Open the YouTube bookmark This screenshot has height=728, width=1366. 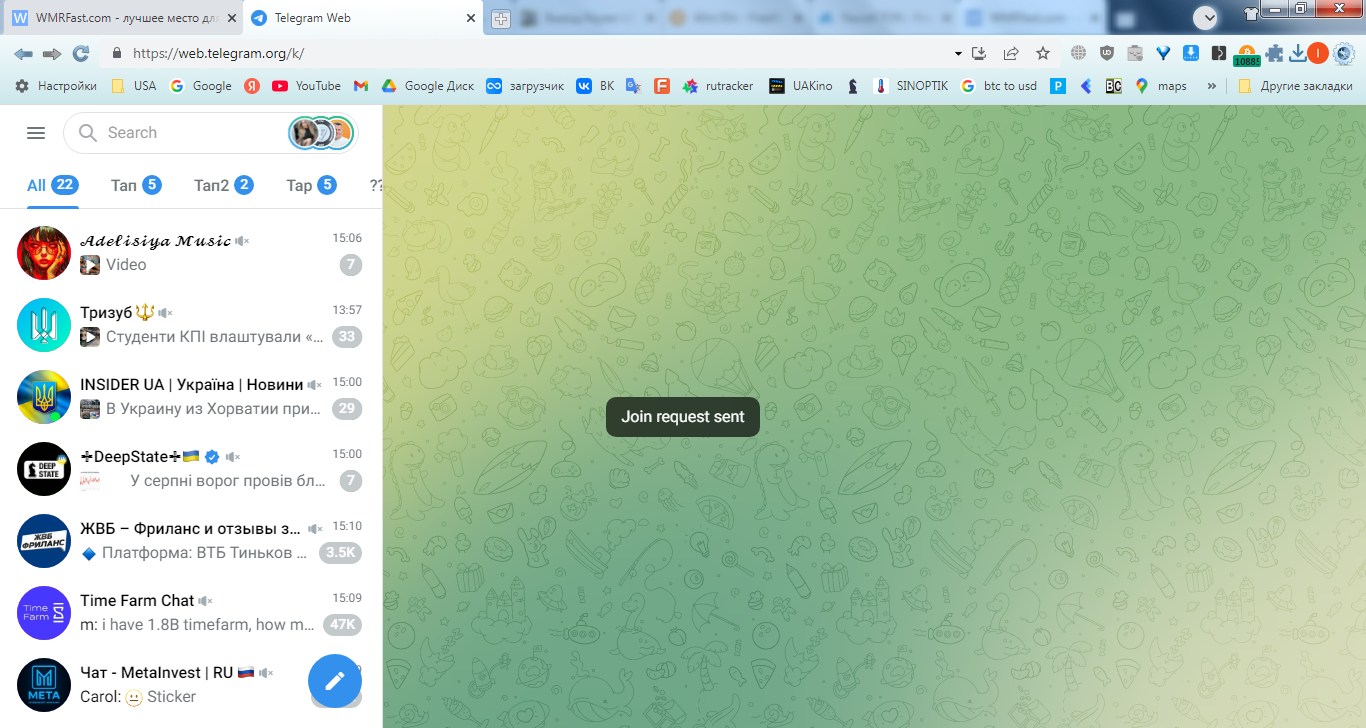306,86
